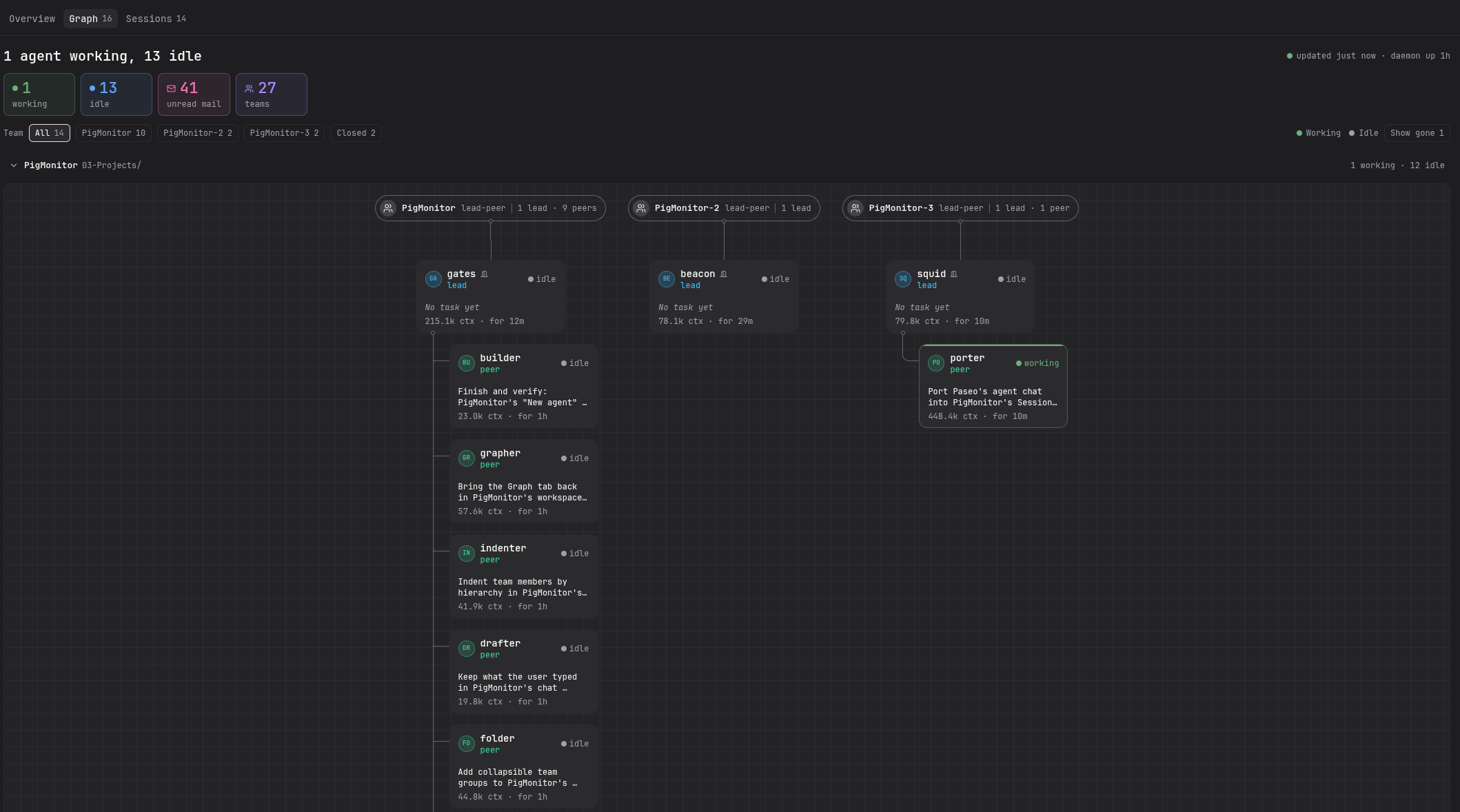Image resolution: width=1460 pixels, height=812 pixels.
Task: Click the GR avatar on grapher card
Action: (x=467, y=458)
